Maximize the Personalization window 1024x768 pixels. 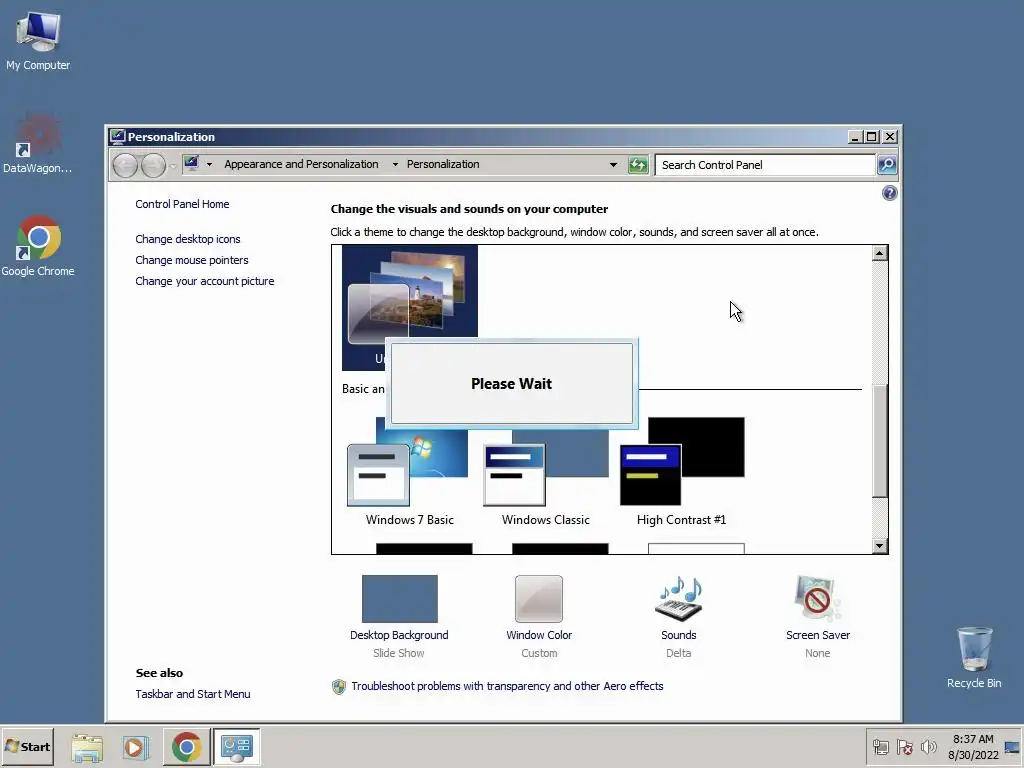click(871, 136)
